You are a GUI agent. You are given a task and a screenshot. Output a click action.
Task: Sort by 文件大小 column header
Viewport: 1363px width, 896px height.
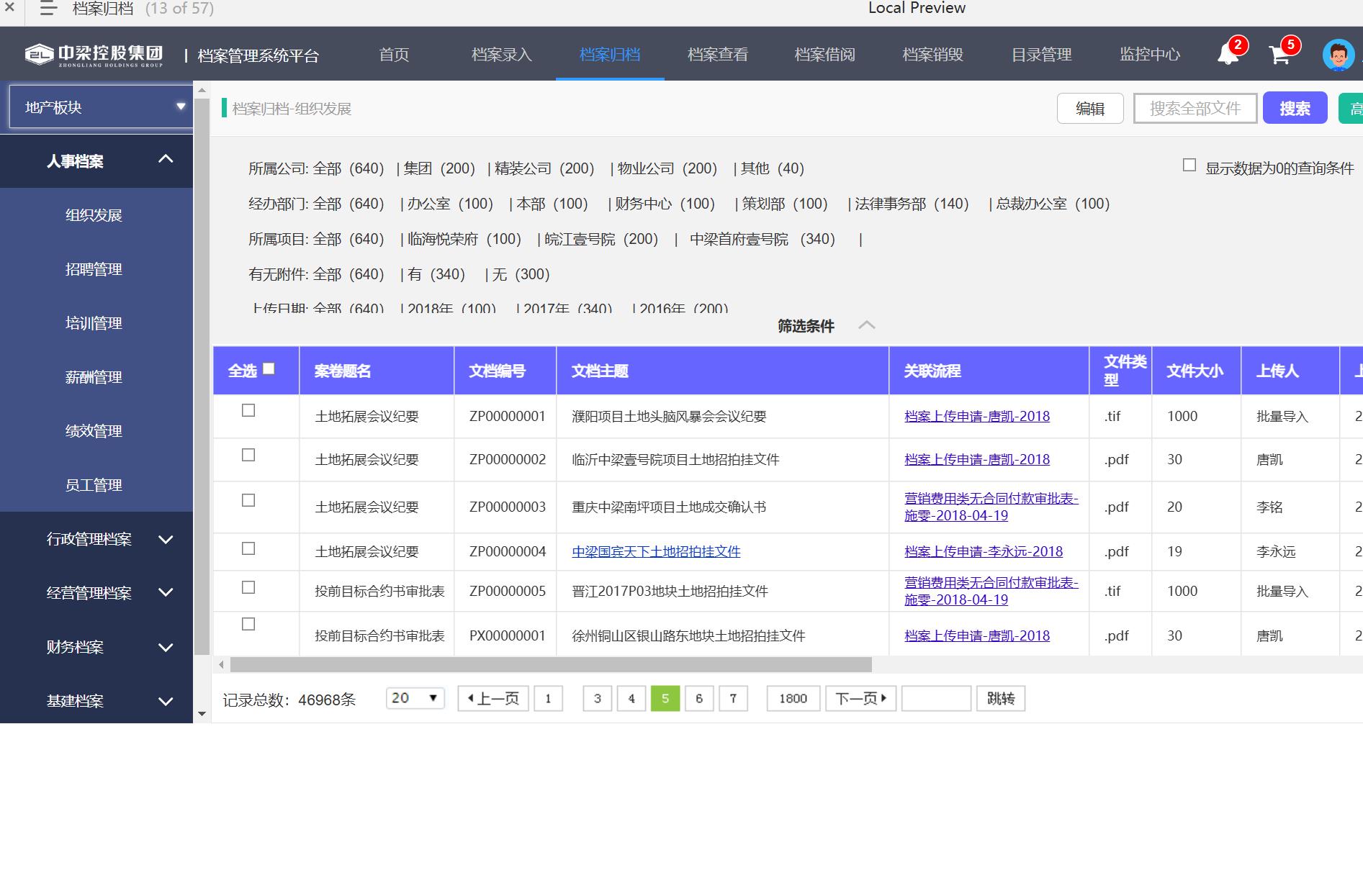point(1195,371)
